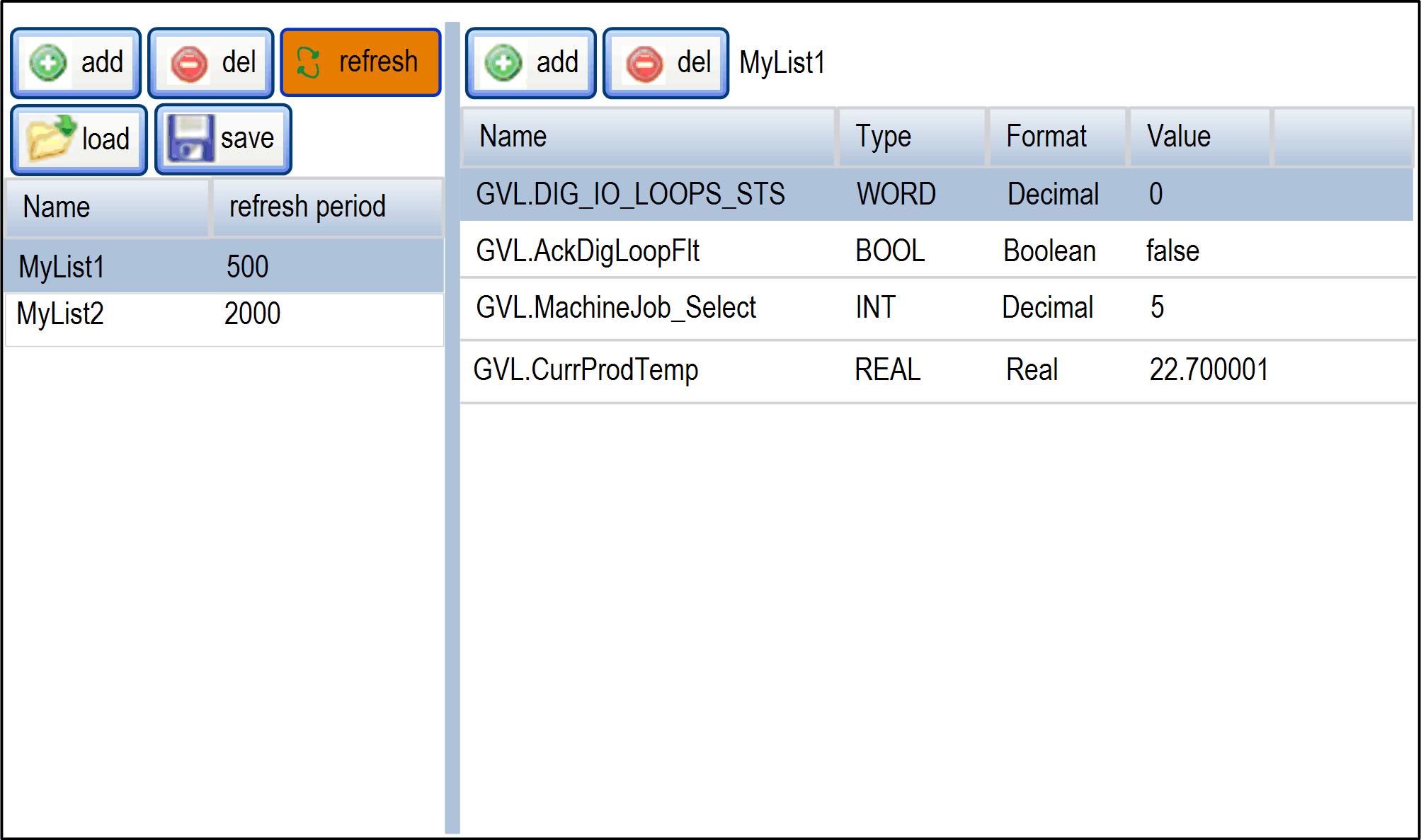Click the Value column header
Image resolution: width=1421 pixels, height=840 pixels.
coord(1179,136)
